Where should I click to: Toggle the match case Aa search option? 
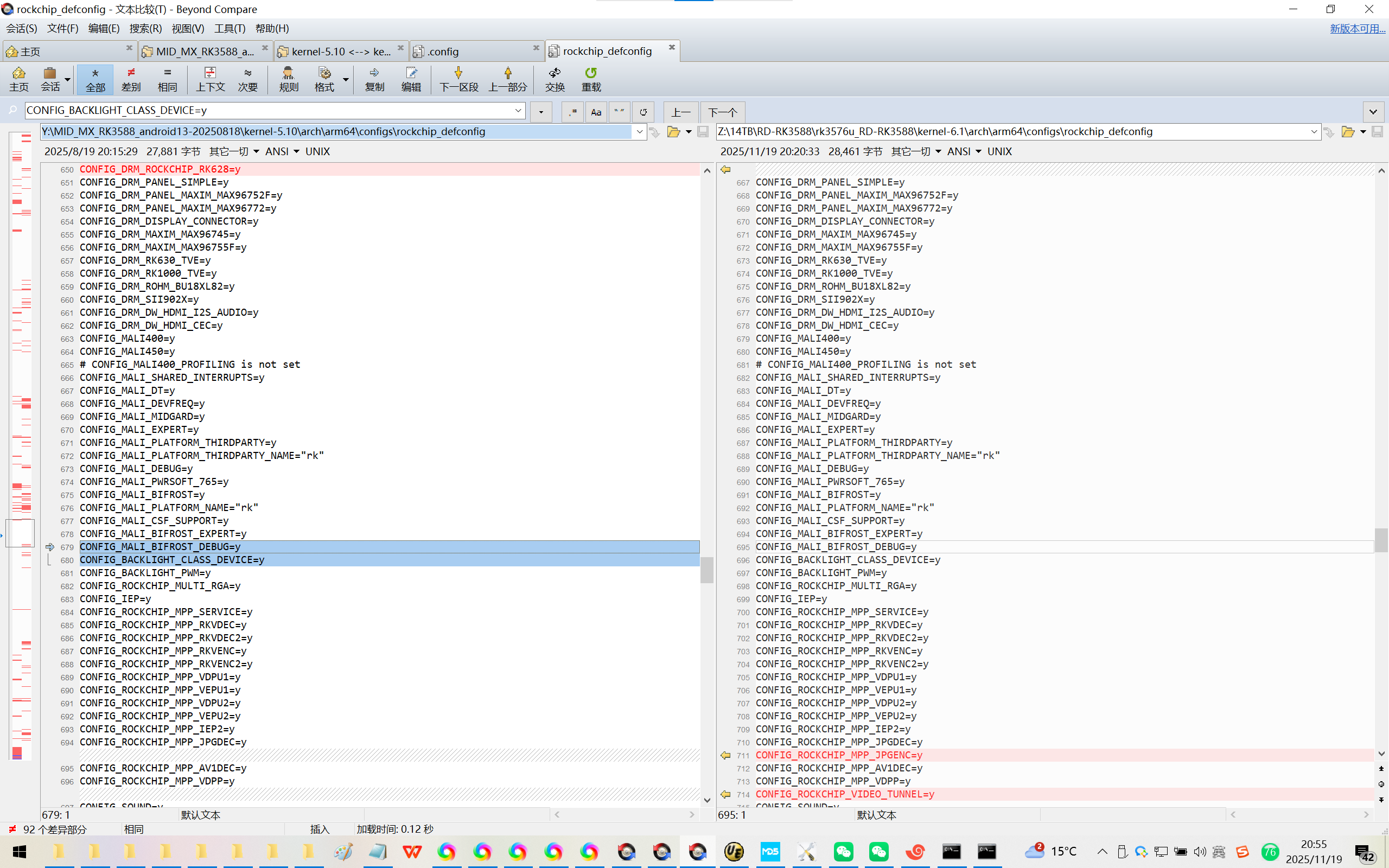[596, 112]
